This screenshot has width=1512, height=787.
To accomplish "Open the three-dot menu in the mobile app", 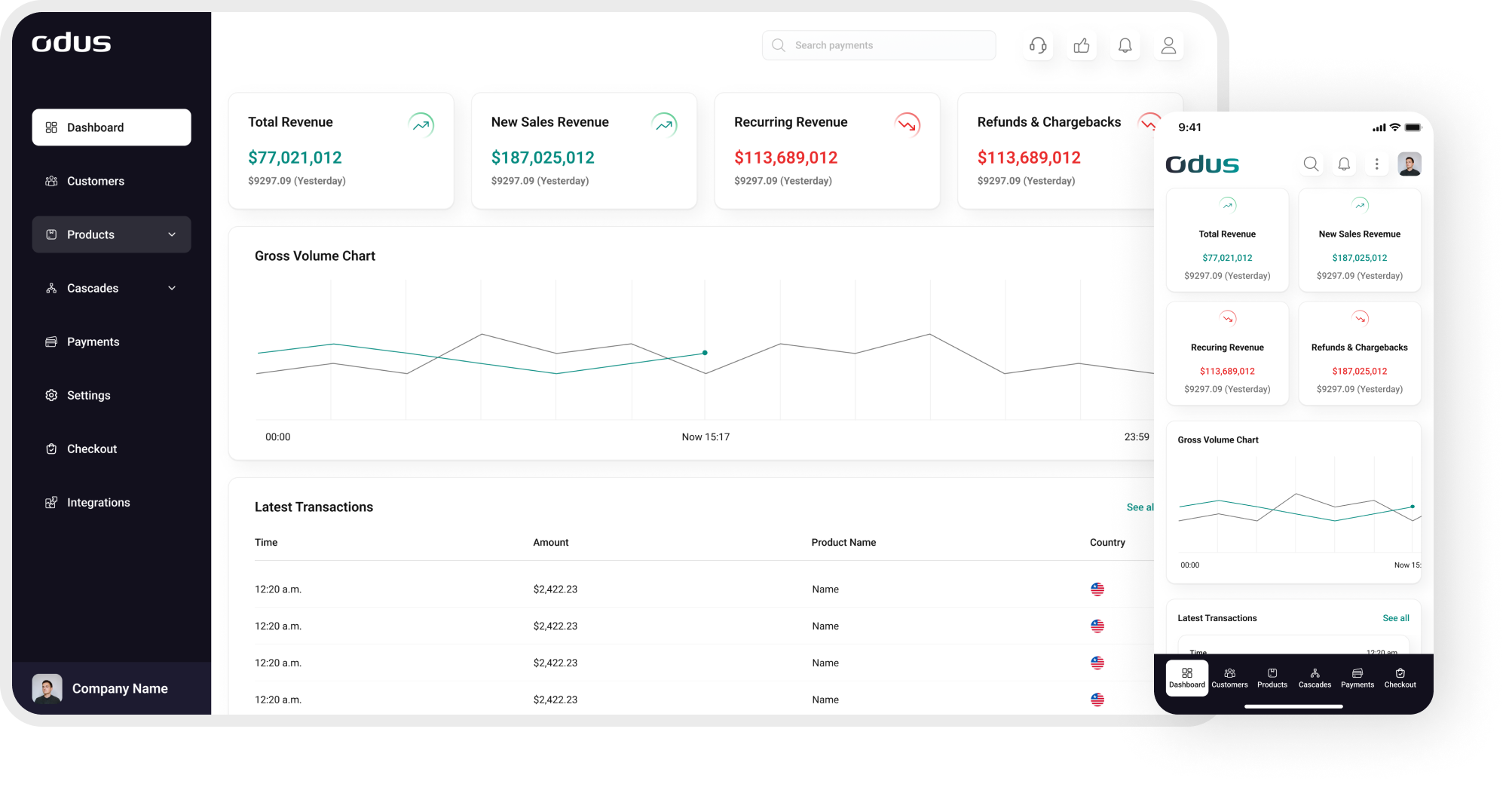I will 1376,164.
